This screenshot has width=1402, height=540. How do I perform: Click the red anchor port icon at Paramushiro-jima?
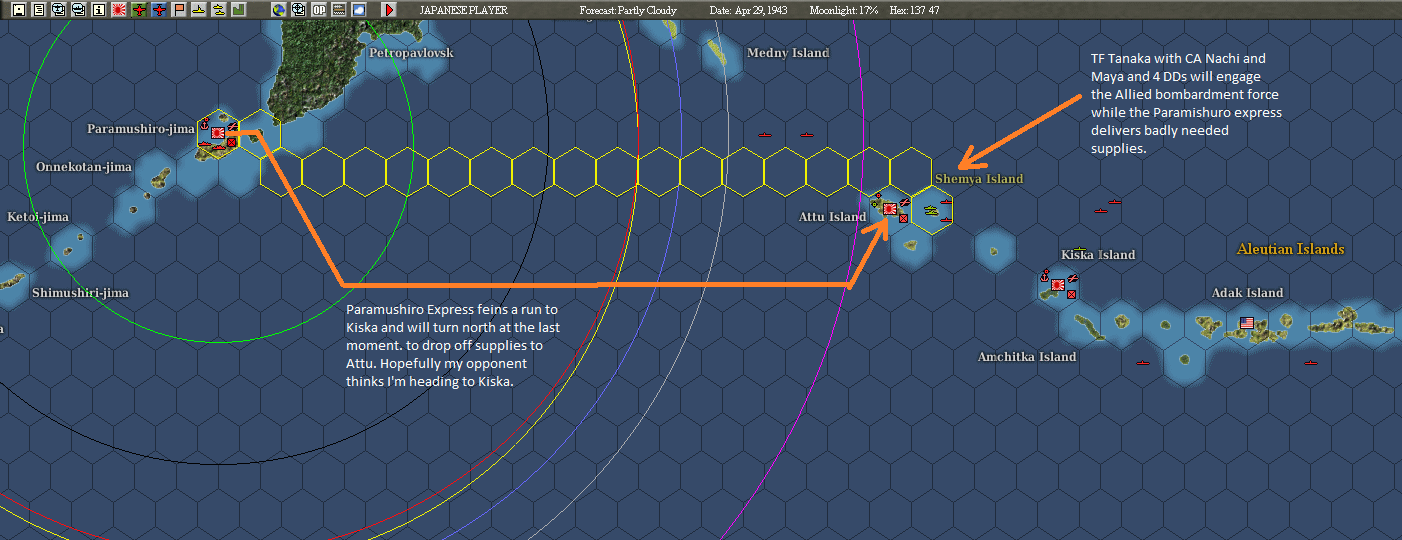[x=204, y=126]
